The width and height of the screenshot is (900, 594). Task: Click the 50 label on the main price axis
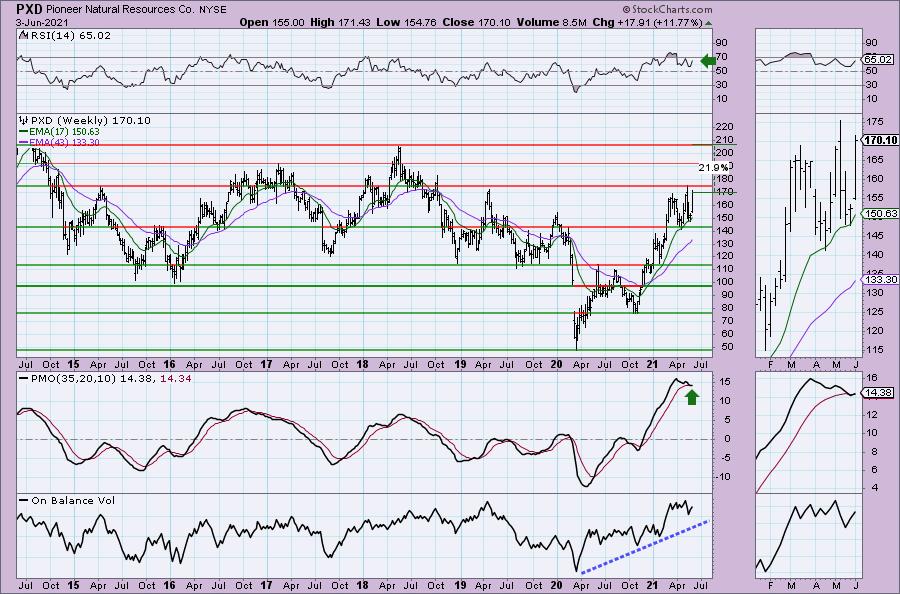click(x=726, y=347)
